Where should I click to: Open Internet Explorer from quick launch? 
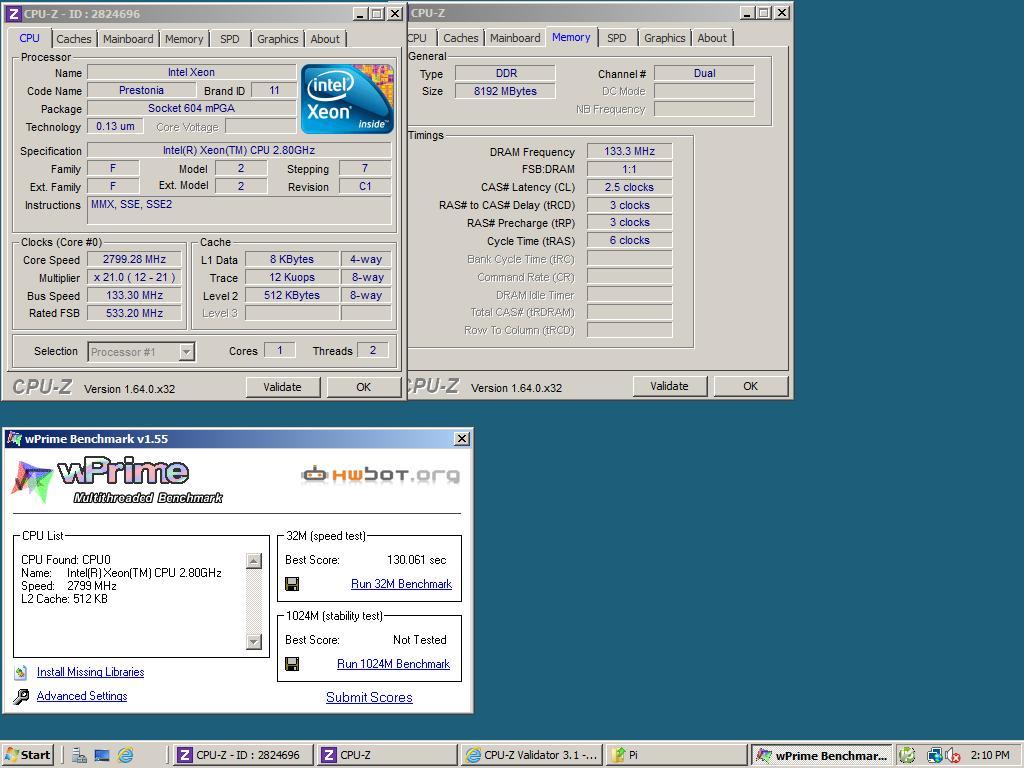(125, 756)
